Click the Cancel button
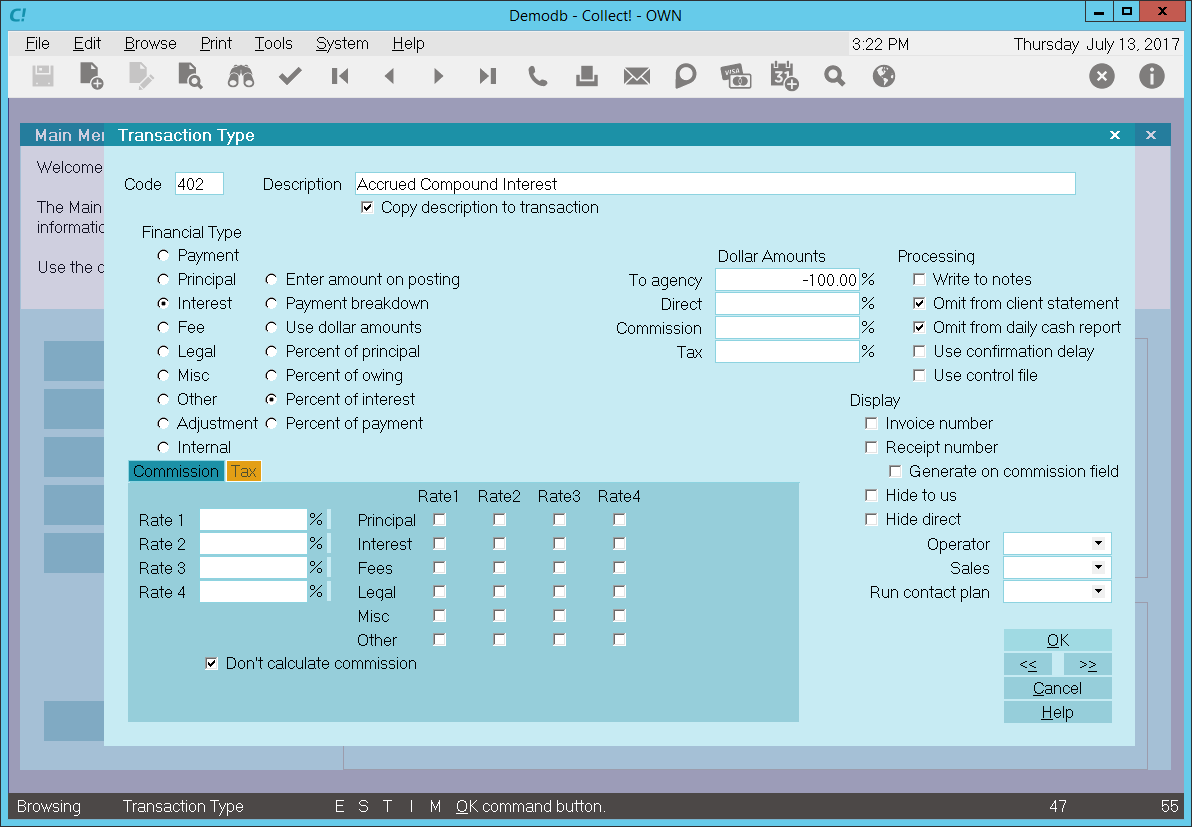Image resolution: width=1192 pixels, height=827 pixels. (1057, 688)
